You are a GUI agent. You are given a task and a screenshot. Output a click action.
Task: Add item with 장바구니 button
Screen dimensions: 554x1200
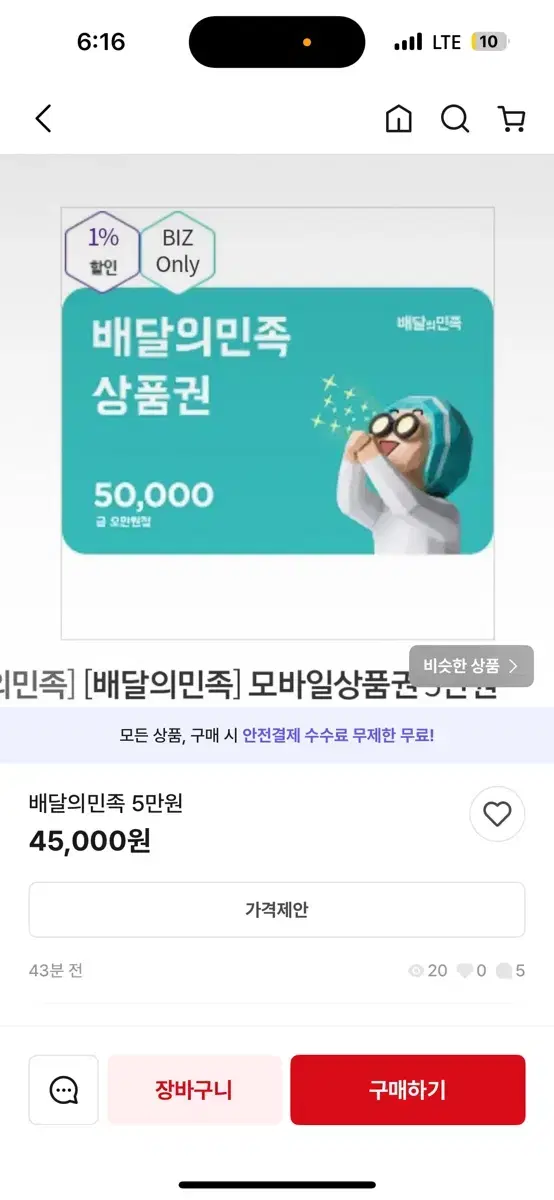click(x=194, y=1090)
